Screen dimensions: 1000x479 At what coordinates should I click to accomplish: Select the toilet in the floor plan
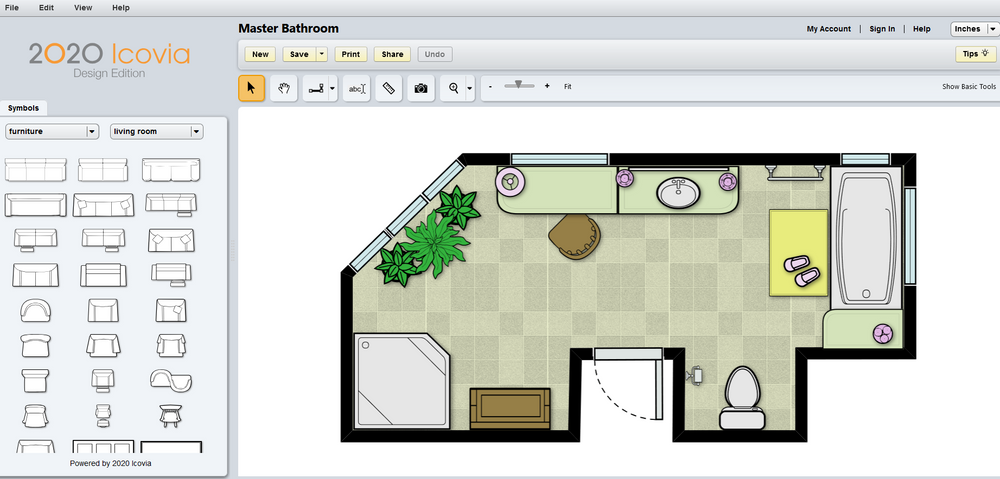(x=741, y=392)
